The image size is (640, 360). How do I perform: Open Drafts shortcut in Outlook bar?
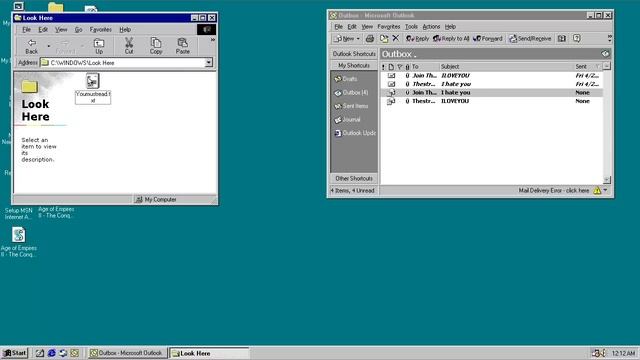(346, 79)
